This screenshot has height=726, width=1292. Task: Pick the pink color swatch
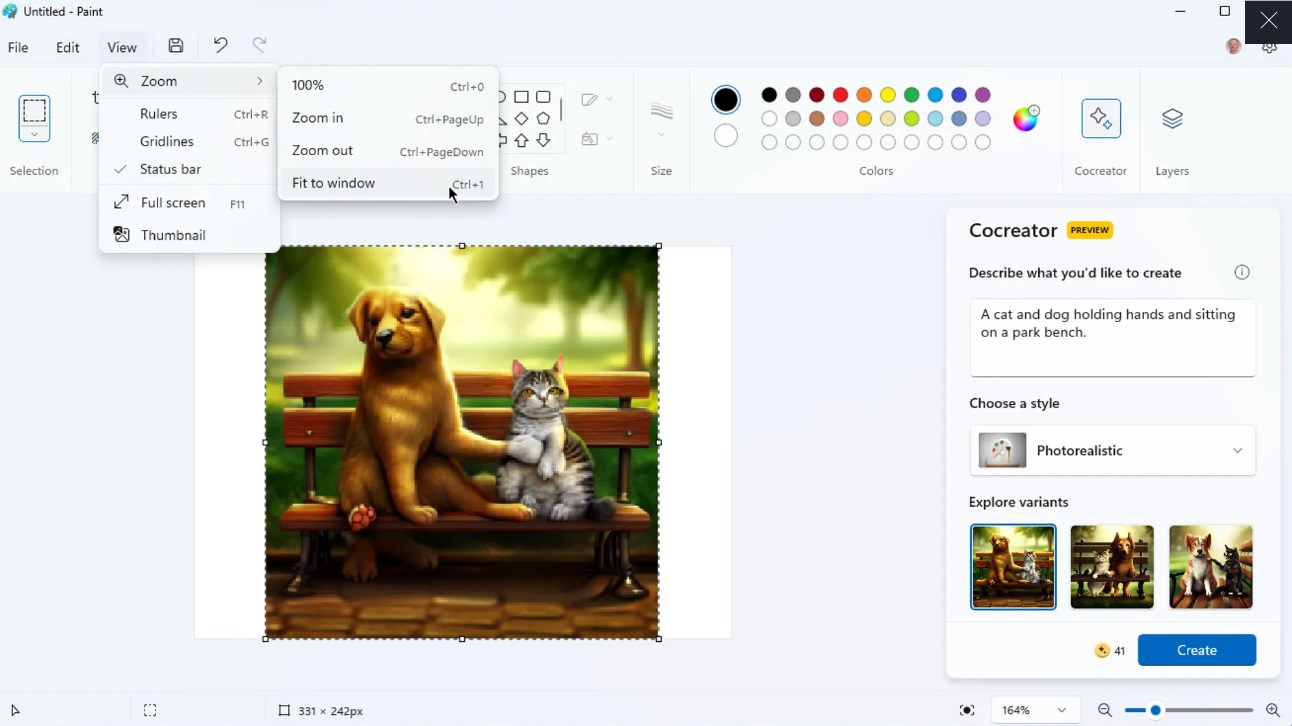[x=841, y=119]
